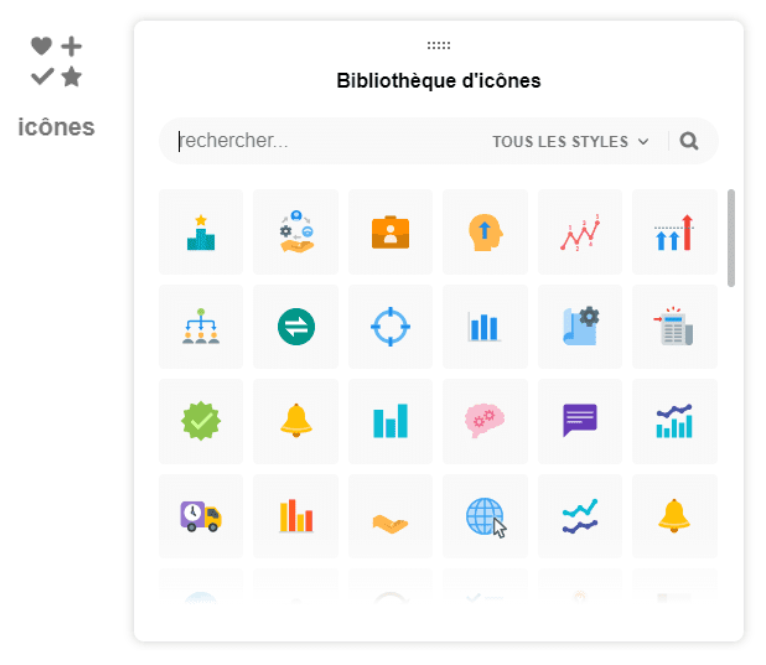Pick the head with up arrow icon

click(485, 232)
